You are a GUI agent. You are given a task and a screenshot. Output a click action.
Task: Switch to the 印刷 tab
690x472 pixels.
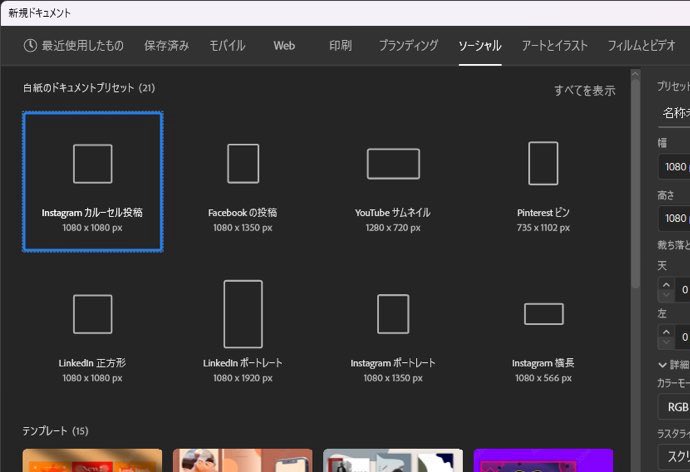point(340,46)
